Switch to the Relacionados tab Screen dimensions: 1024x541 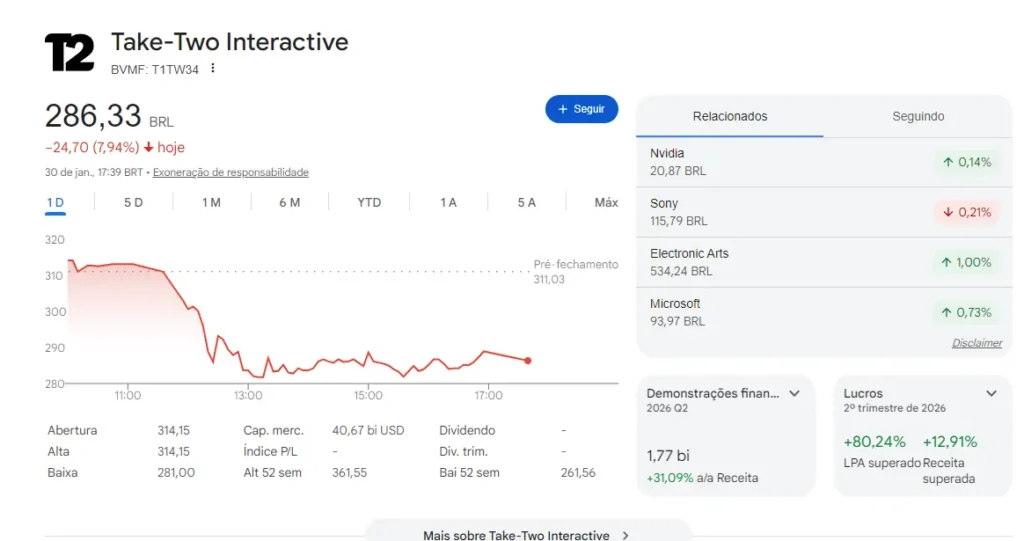click(729, 116)
